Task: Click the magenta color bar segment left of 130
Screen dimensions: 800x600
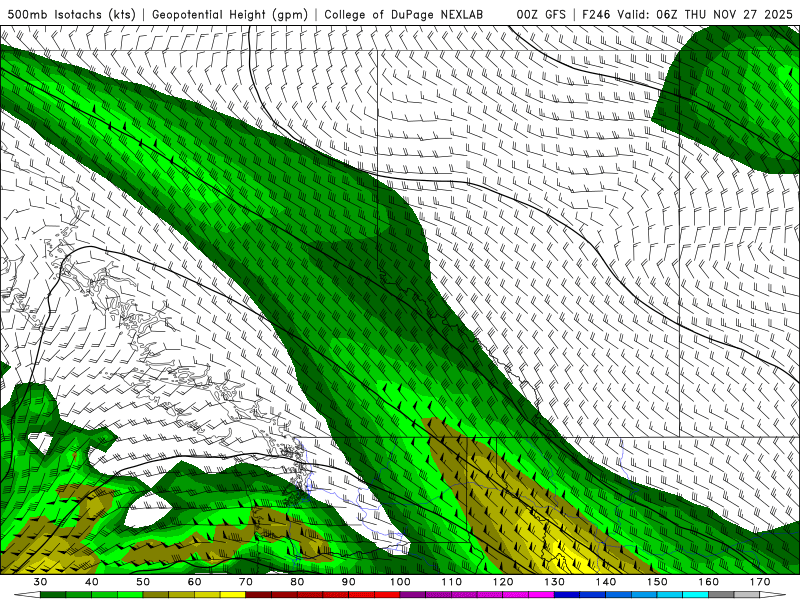Action: coord(541,595)
